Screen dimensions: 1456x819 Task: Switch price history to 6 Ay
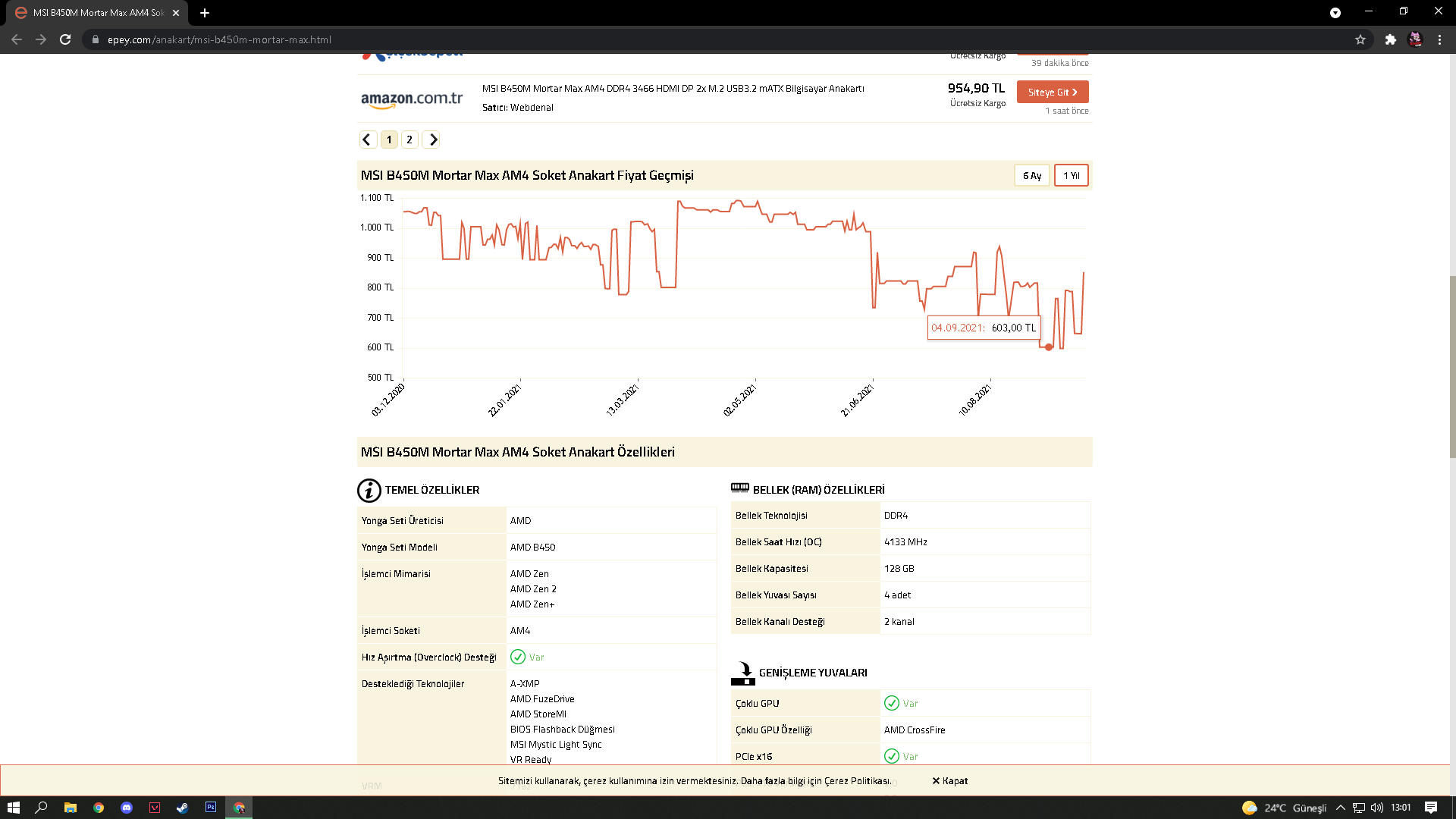click(1032, 175)
